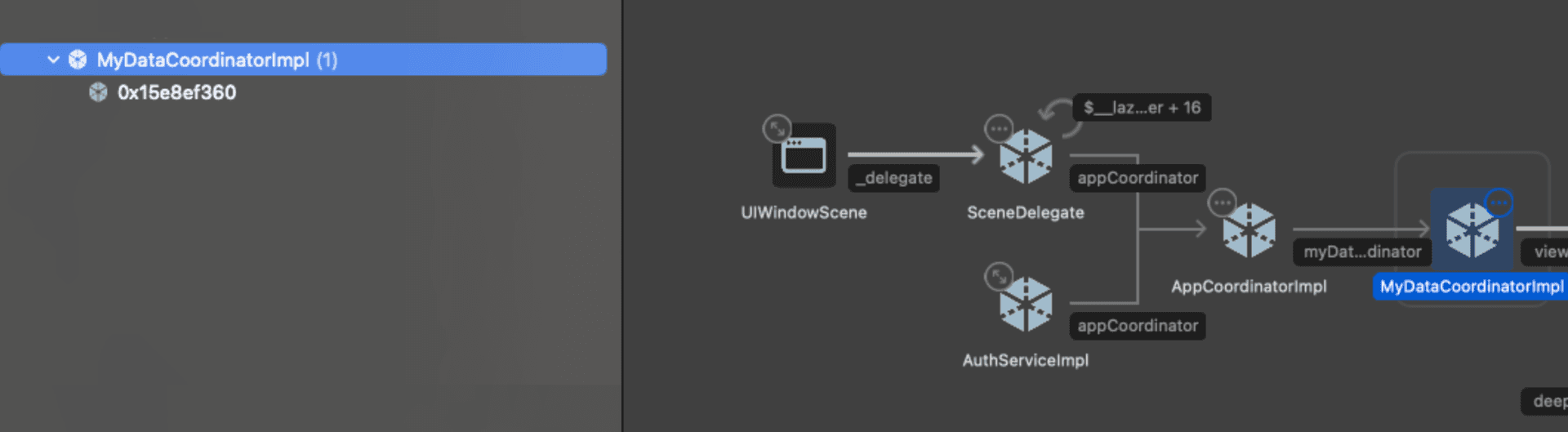Select the AuthServiceImpl cube node
The width and height of the screenshot is (1568, 432).
pyautogui.click(x=1026, y=305)
